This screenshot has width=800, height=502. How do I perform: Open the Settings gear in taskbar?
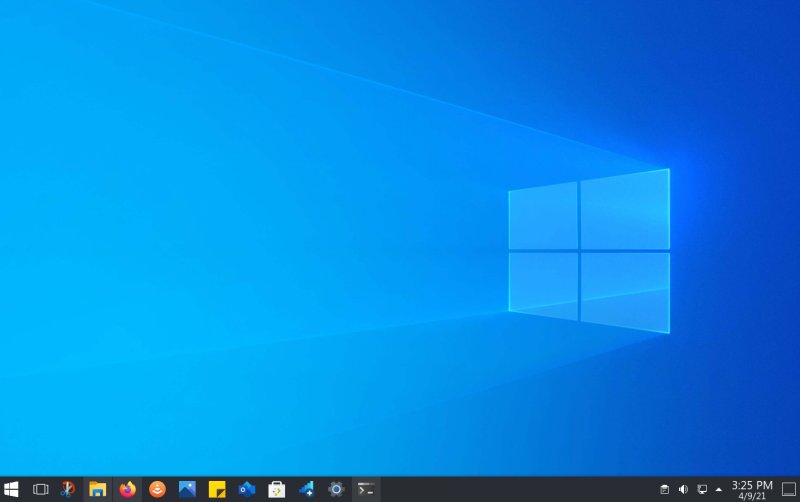tap(336, 489)
